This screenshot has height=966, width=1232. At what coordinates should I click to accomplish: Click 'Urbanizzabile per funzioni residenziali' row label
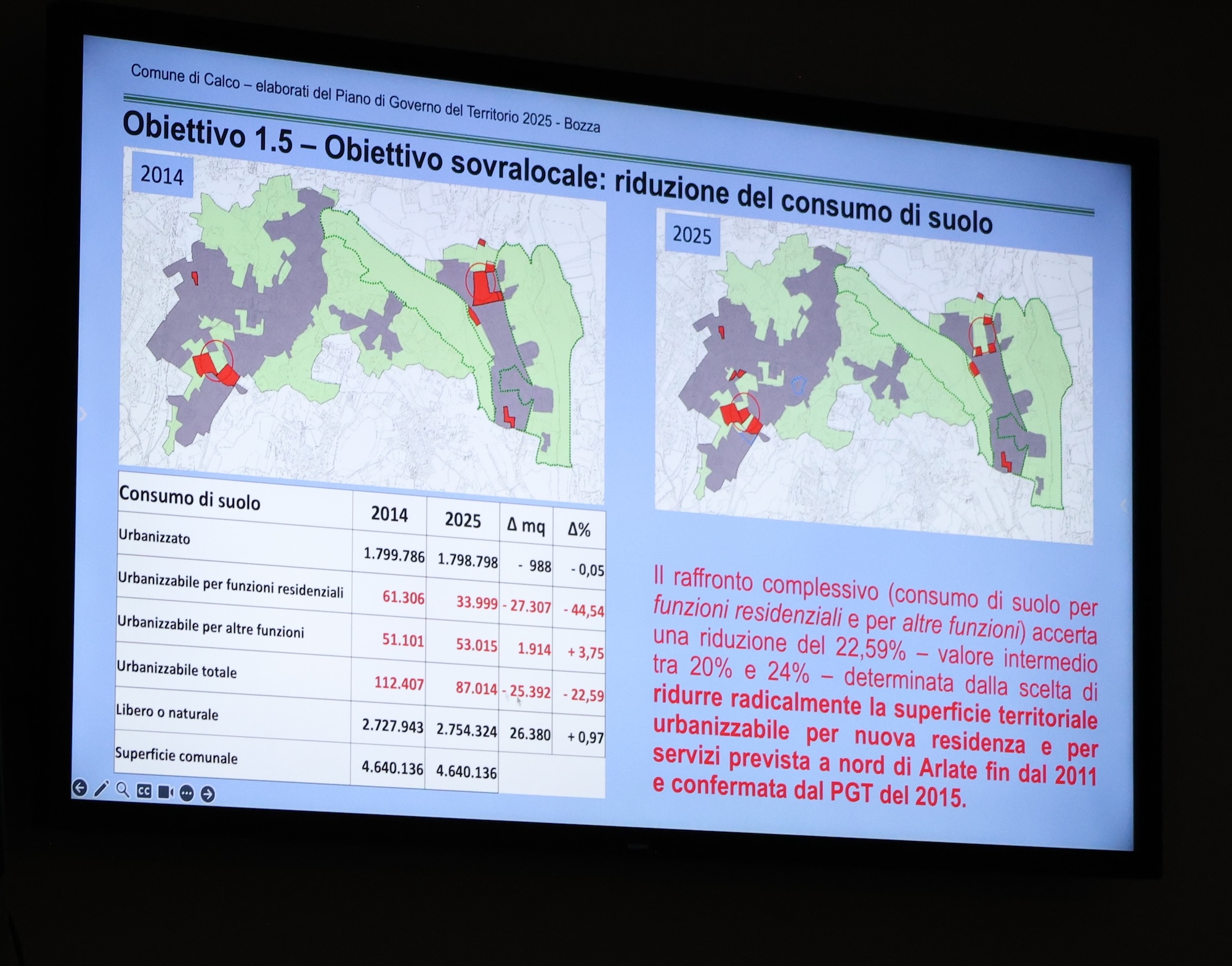[230, 585]
